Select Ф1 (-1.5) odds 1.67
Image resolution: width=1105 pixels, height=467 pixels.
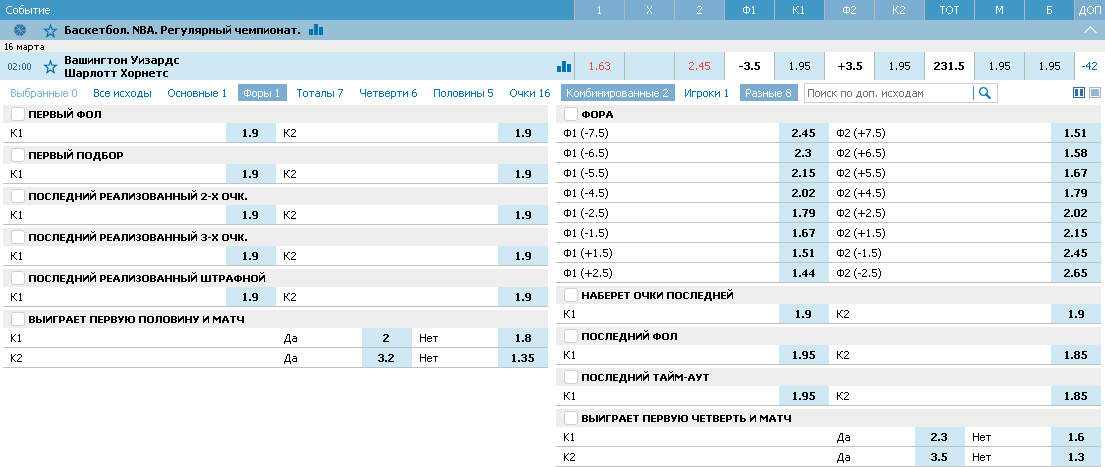pyautogui.click(x=803, y=233)
